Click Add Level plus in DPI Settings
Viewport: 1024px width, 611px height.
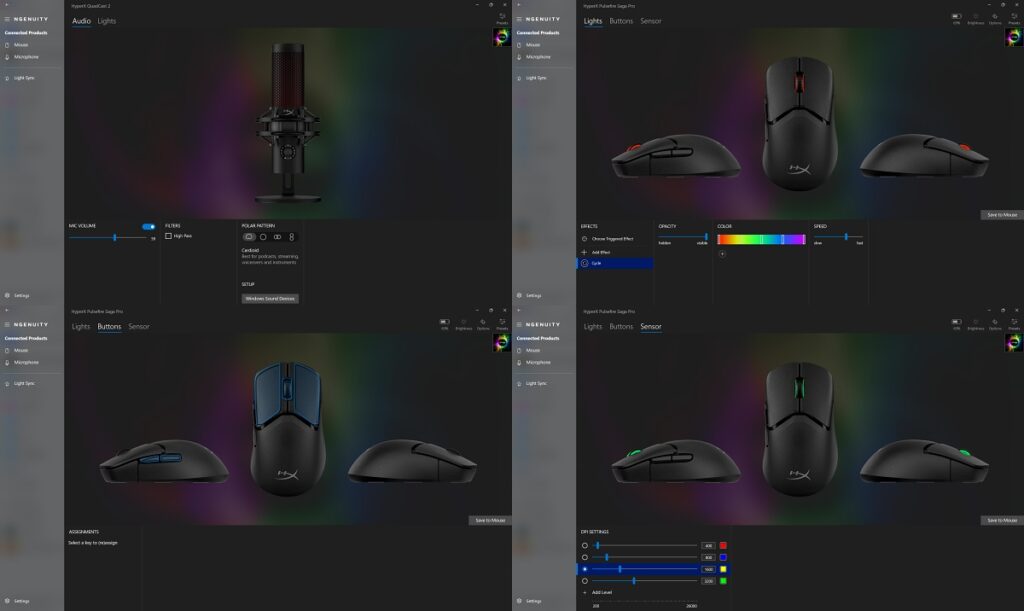click(584, 593)
